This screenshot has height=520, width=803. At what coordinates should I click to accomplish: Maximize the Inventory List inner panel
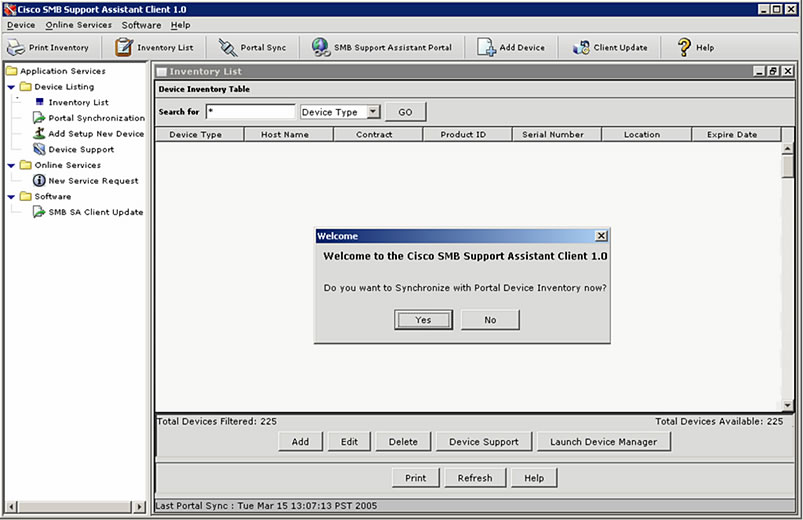[774, 71]
